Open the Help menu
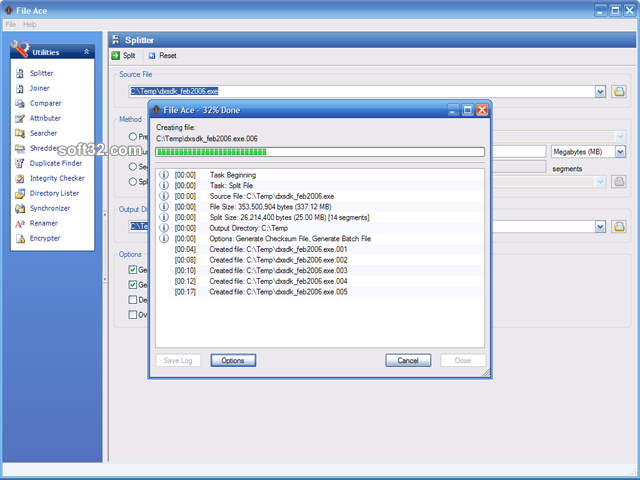Viewport: 640px width, 480px height. [30, 24]
